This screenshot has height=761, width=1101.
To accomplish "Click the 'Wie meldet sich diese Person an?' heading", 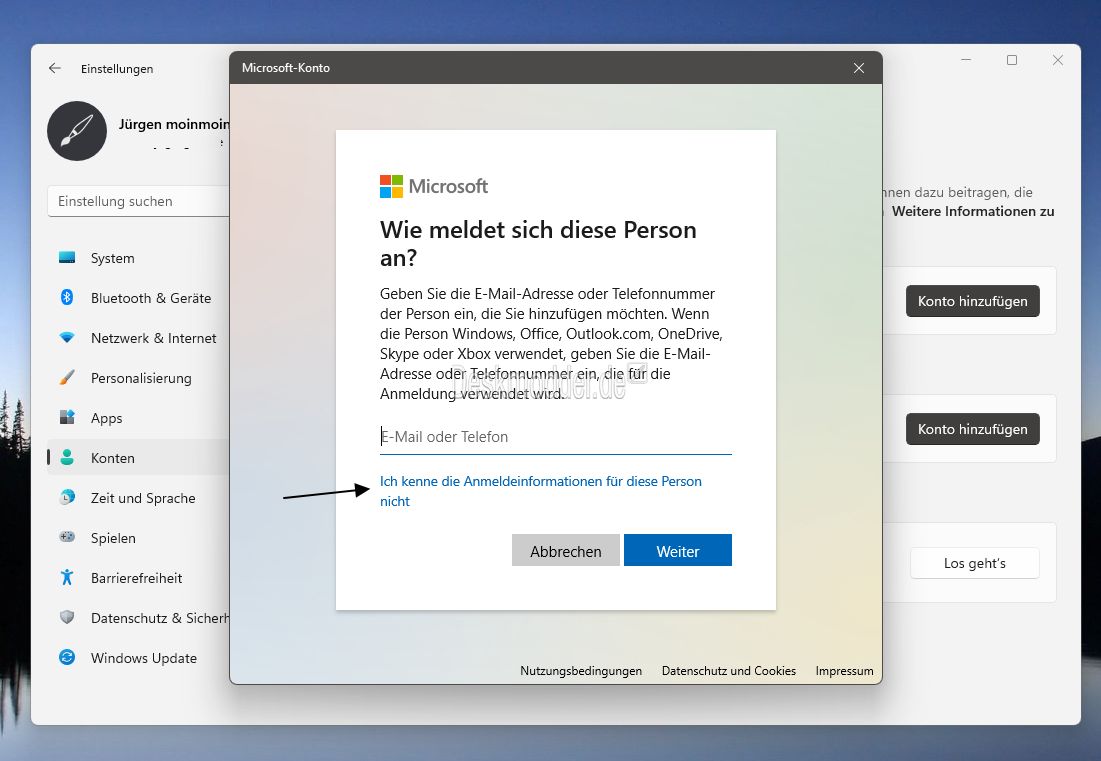I will point(538,244).
